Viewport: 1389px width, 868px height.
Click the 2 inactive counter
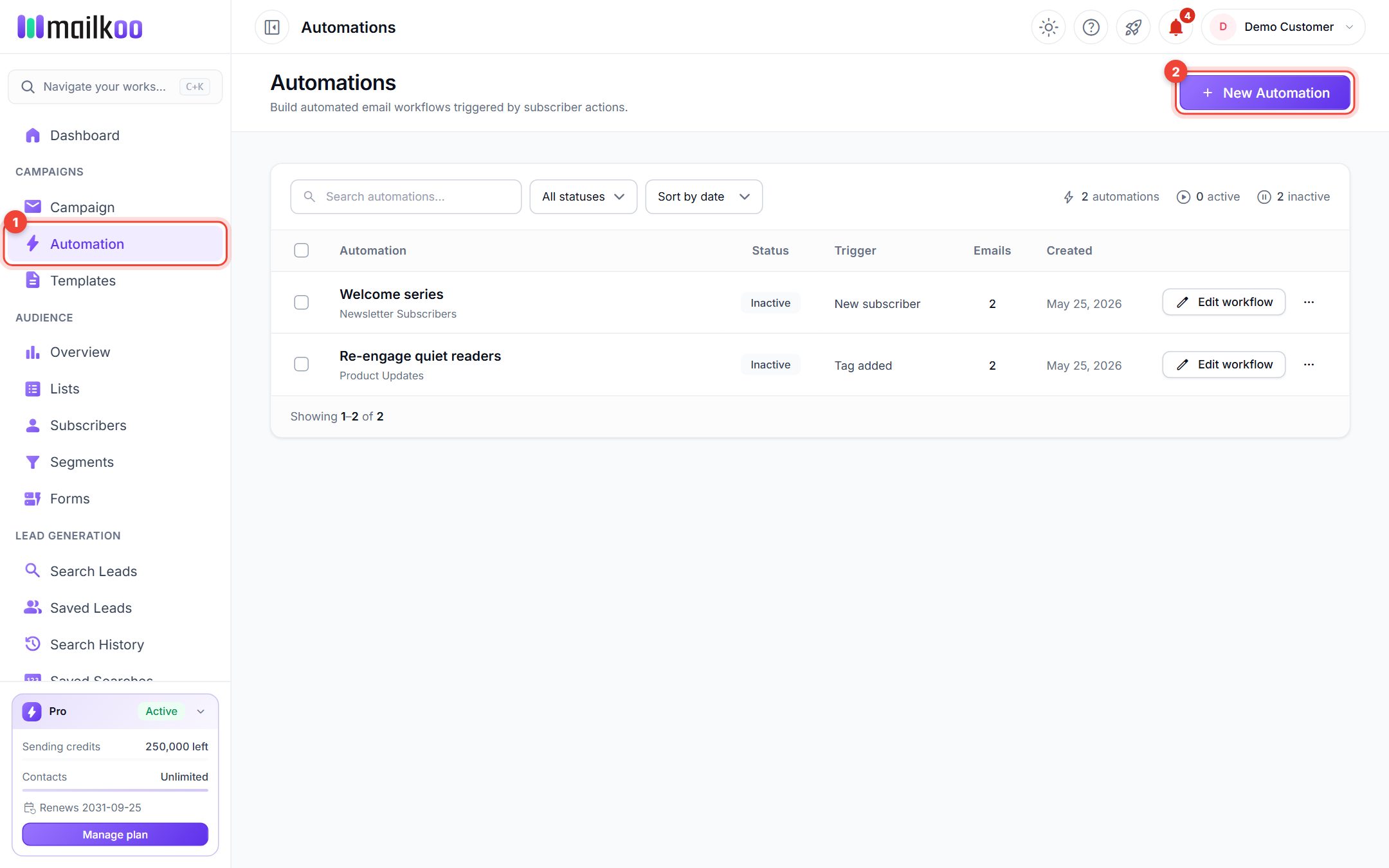(x=1293, y=197)
